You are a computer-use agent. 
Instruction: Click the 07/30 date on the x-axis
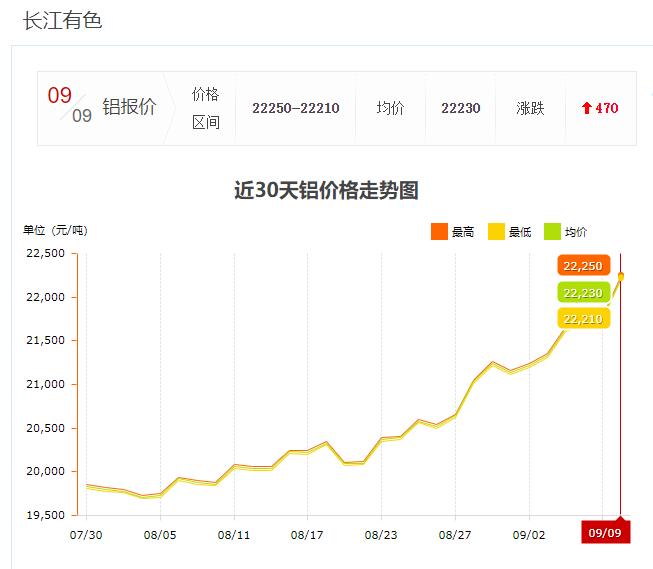tap(87, 535)
